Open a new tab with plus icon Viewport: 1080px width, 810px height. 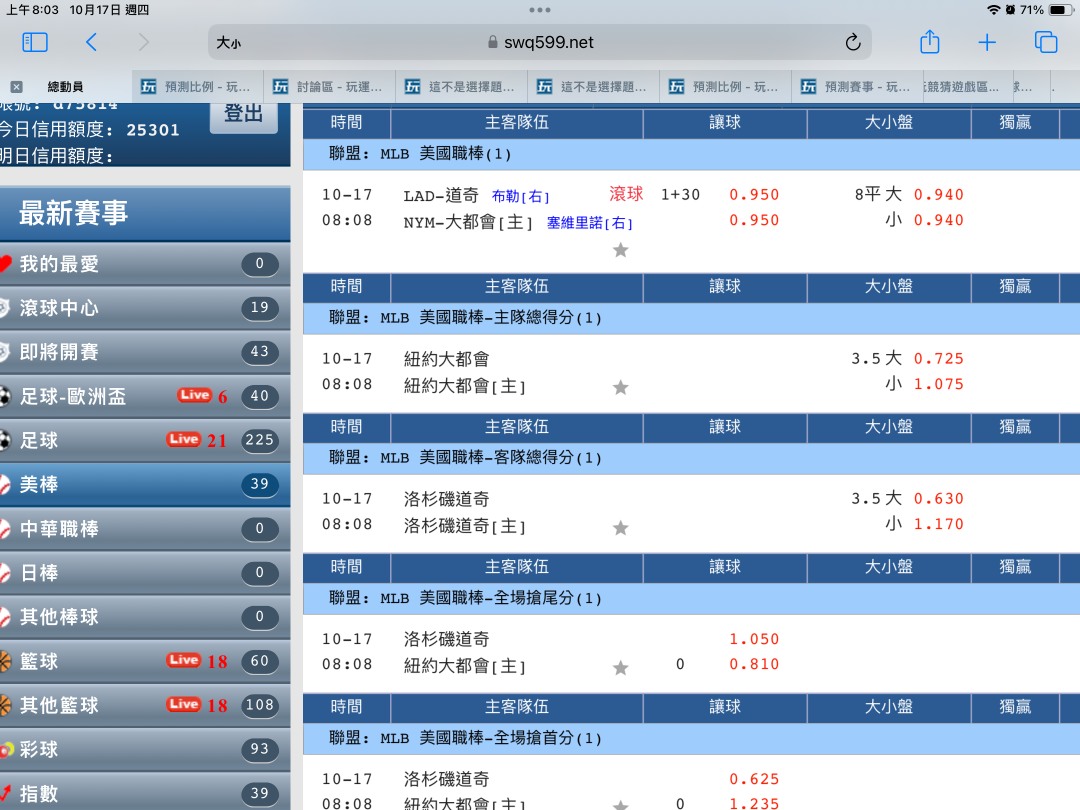pos(987,43)
